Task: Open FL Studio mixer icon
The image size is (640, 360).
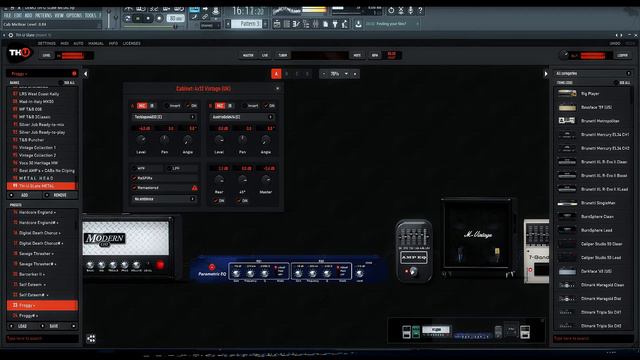Action: 315,24
